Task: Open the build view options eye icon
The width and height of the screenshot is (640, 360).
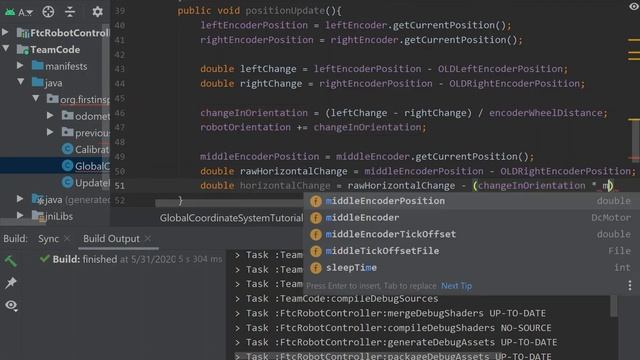Action: [x=11, y=305]
